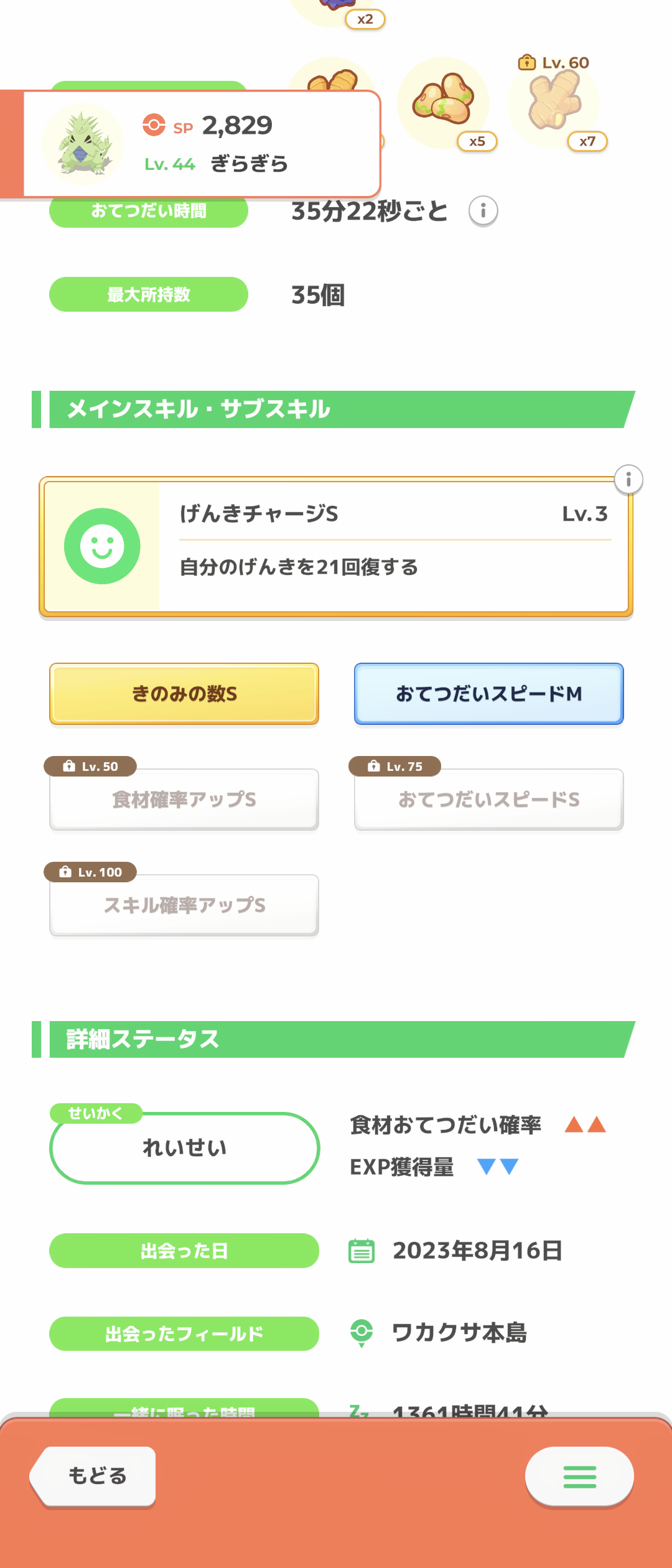
Task: Select the おてつだいスピードM subskill
Action: tap(488, 694)
